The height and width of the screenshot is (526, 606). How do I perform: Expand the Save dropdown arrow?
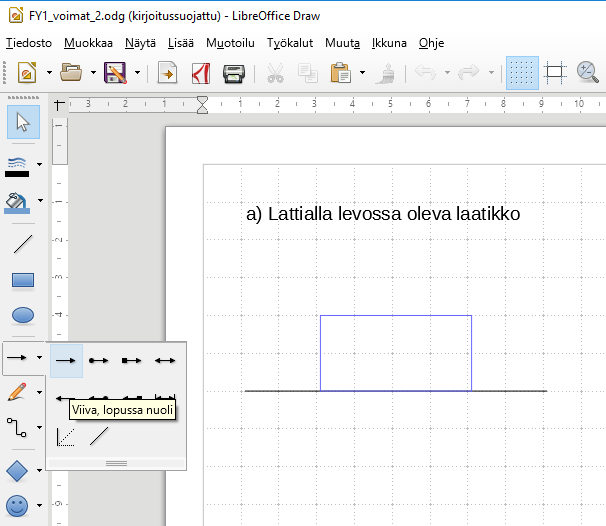click(137, 72)
